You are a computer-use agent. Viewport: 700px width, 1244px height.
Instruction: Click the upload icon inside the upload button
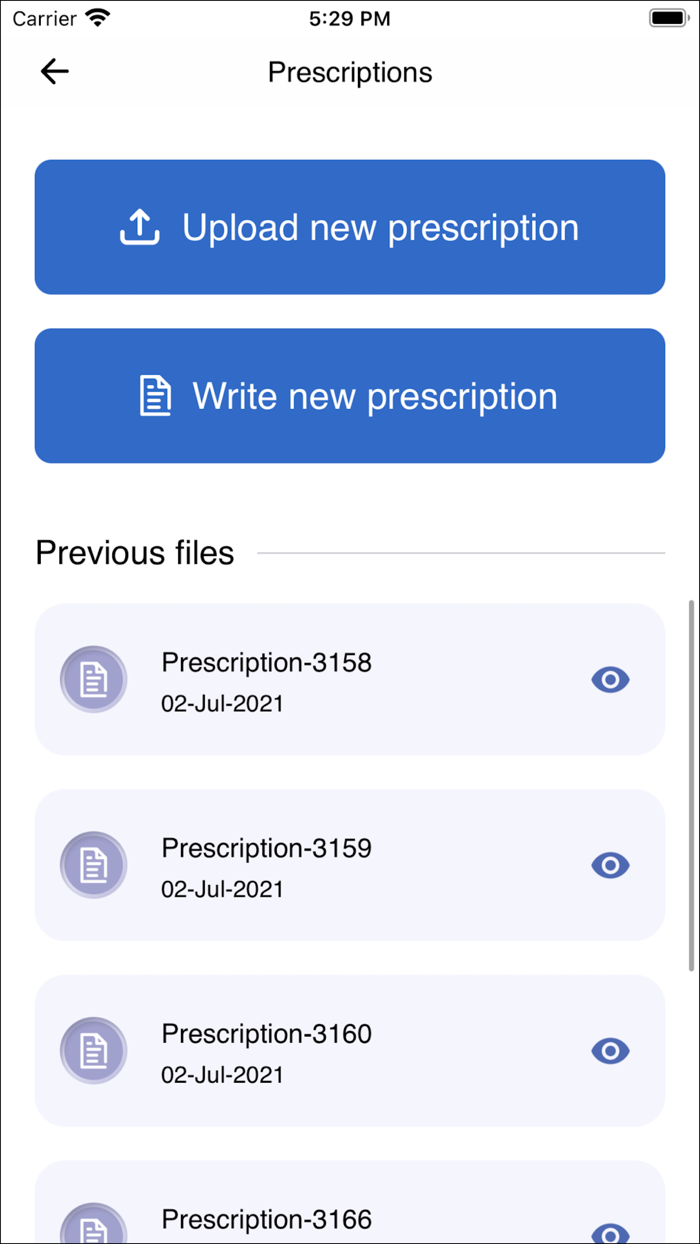coord(139,227)
